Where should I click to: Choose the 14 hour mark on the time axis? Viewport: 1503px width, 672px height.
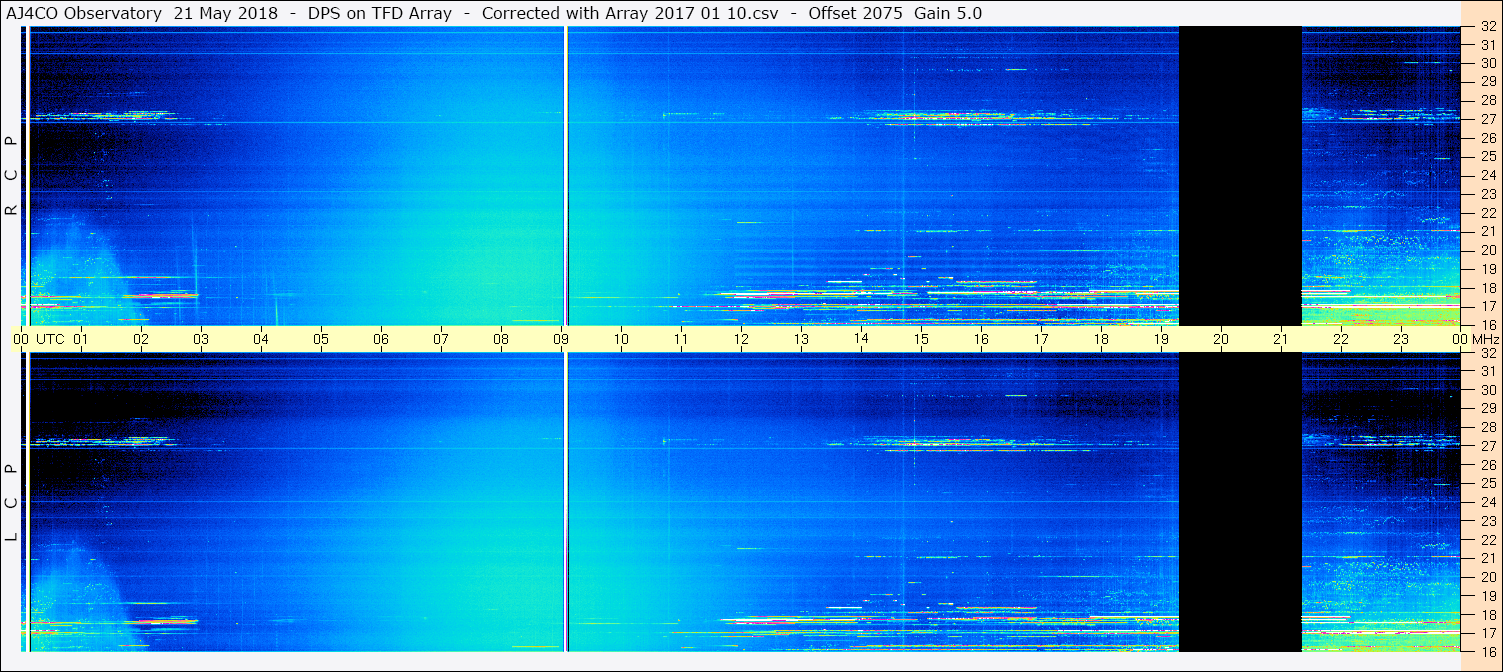coord(861,339)
